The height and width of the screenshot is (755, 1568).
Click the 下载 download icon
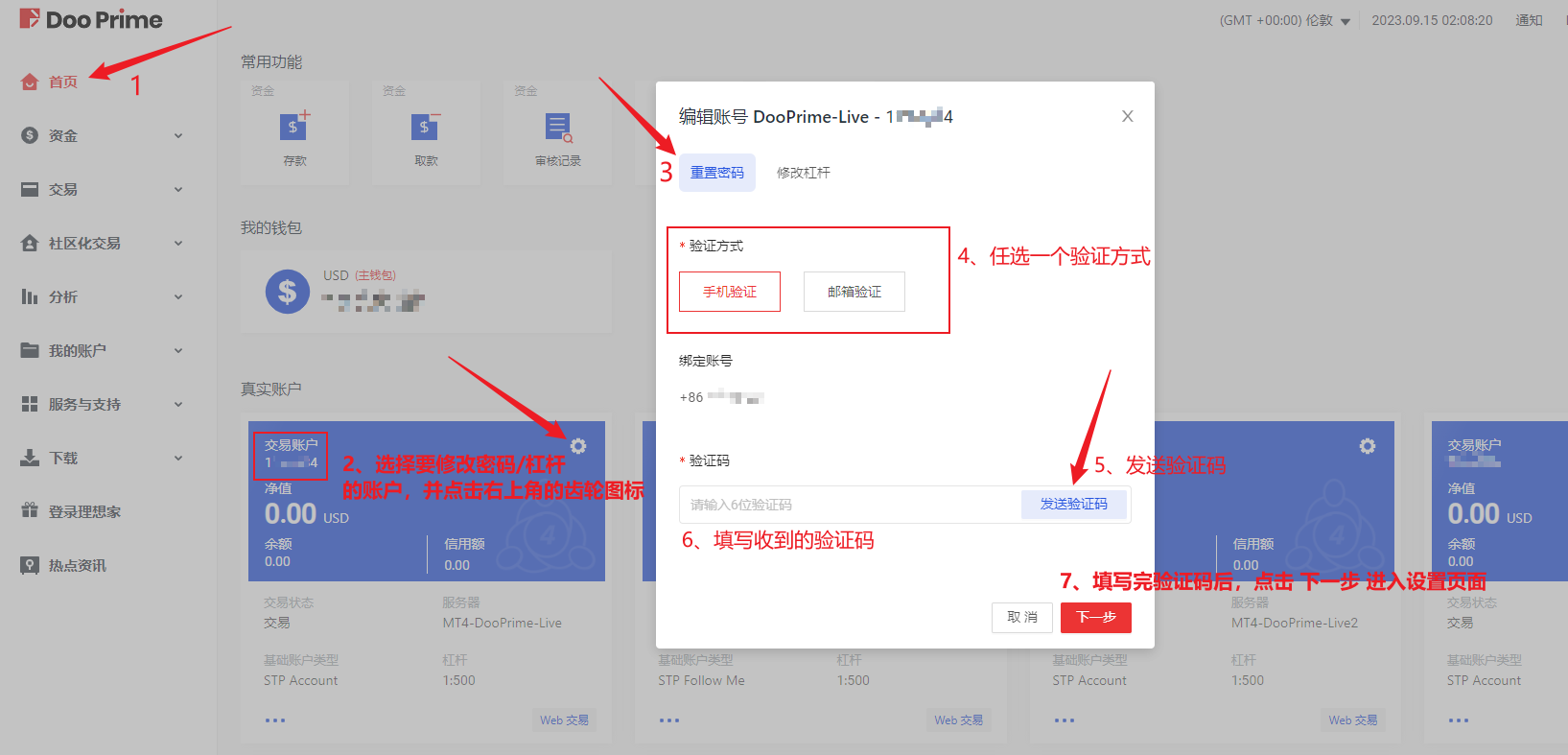pos(30,458)
